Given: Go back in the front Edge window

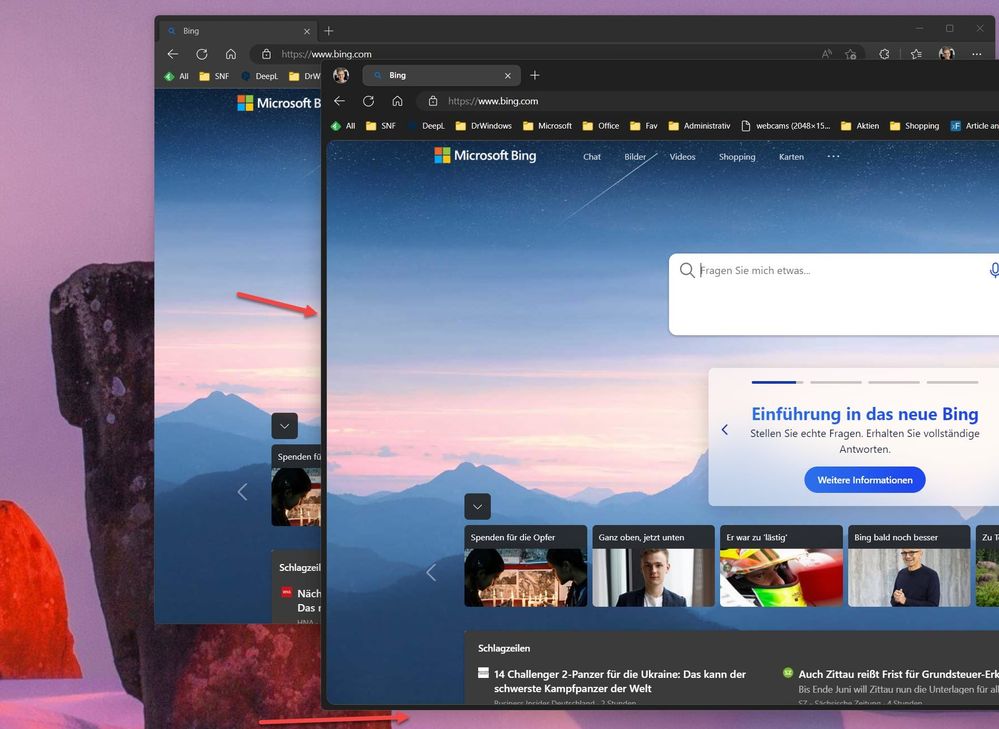Looking at the screenshot, I should click(340, 101).
